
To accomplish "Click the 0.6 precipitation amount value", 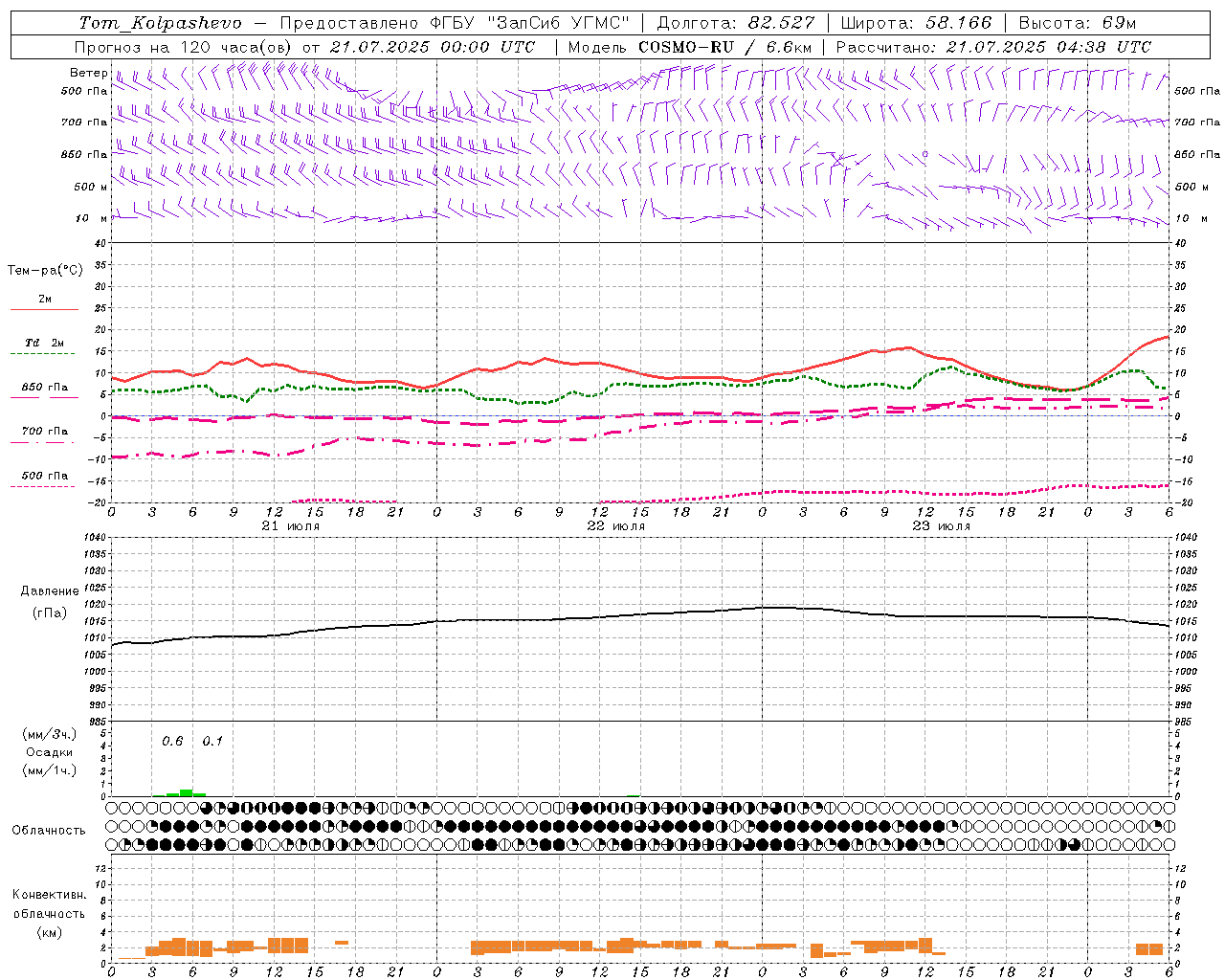I will (x=172, y=741).
